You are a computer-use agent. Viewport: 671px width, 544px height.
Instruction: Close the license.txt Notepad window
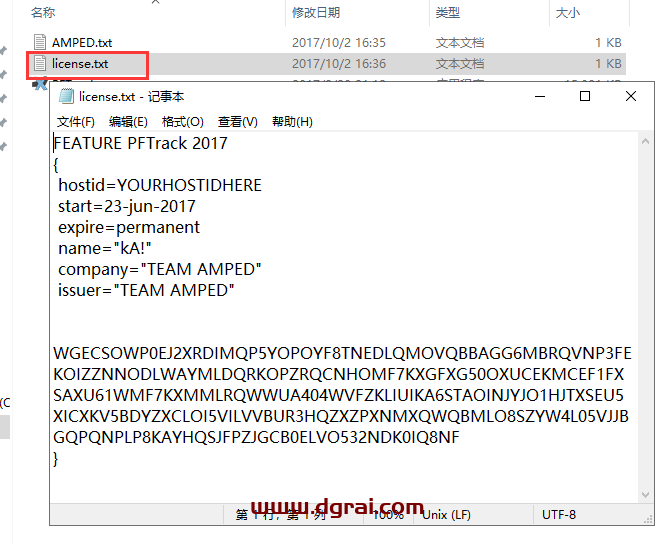point(631,96)
